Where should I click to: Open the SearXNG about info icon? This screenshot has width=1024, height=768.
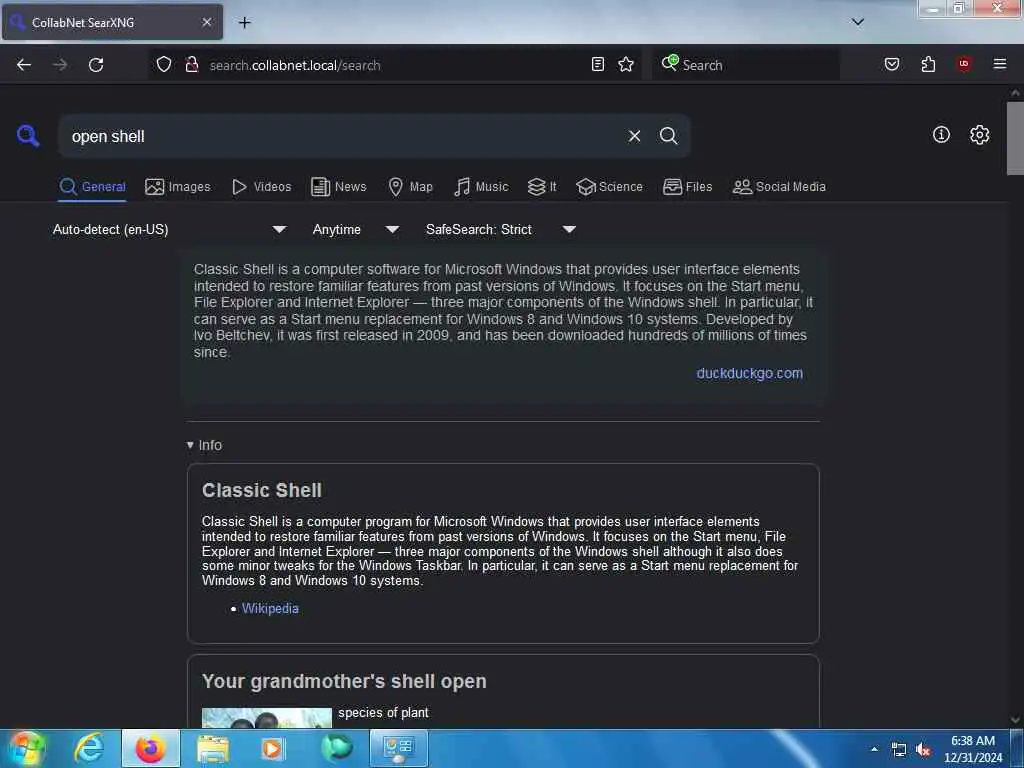pyautogui.click(x=941, y=135)
